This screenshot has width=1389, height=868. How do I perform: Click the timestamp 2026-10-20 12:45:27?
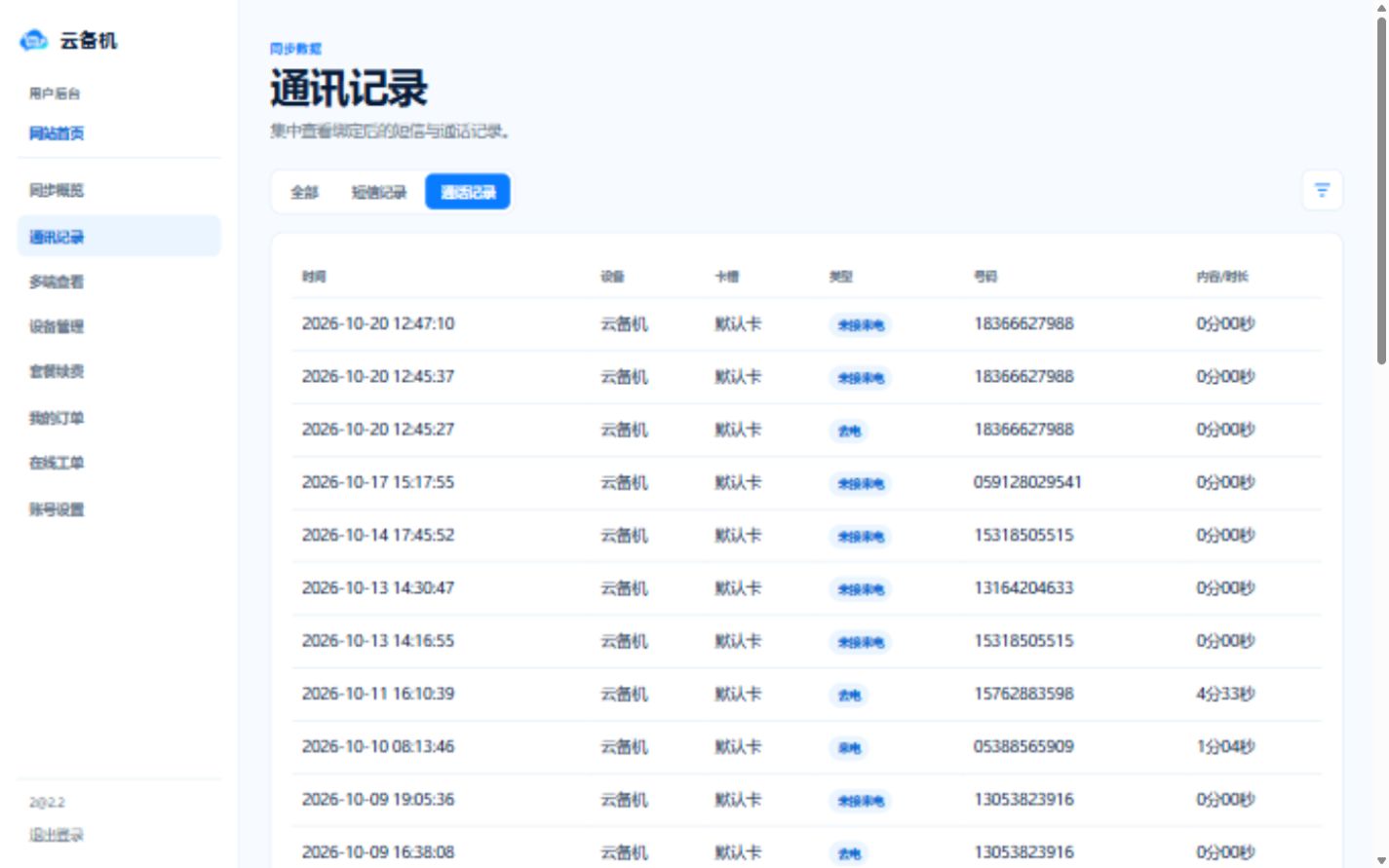[x=378, y=429]
